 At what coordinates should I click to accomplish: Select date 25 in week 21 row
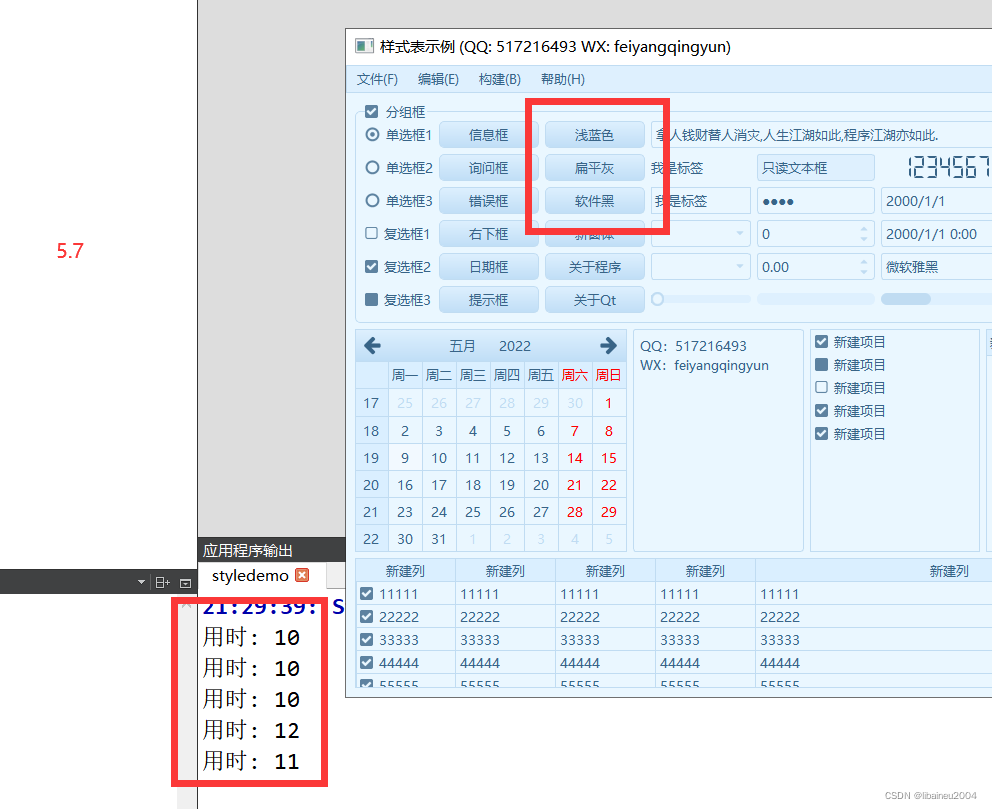pyautogui.click(x=473, y=512)
